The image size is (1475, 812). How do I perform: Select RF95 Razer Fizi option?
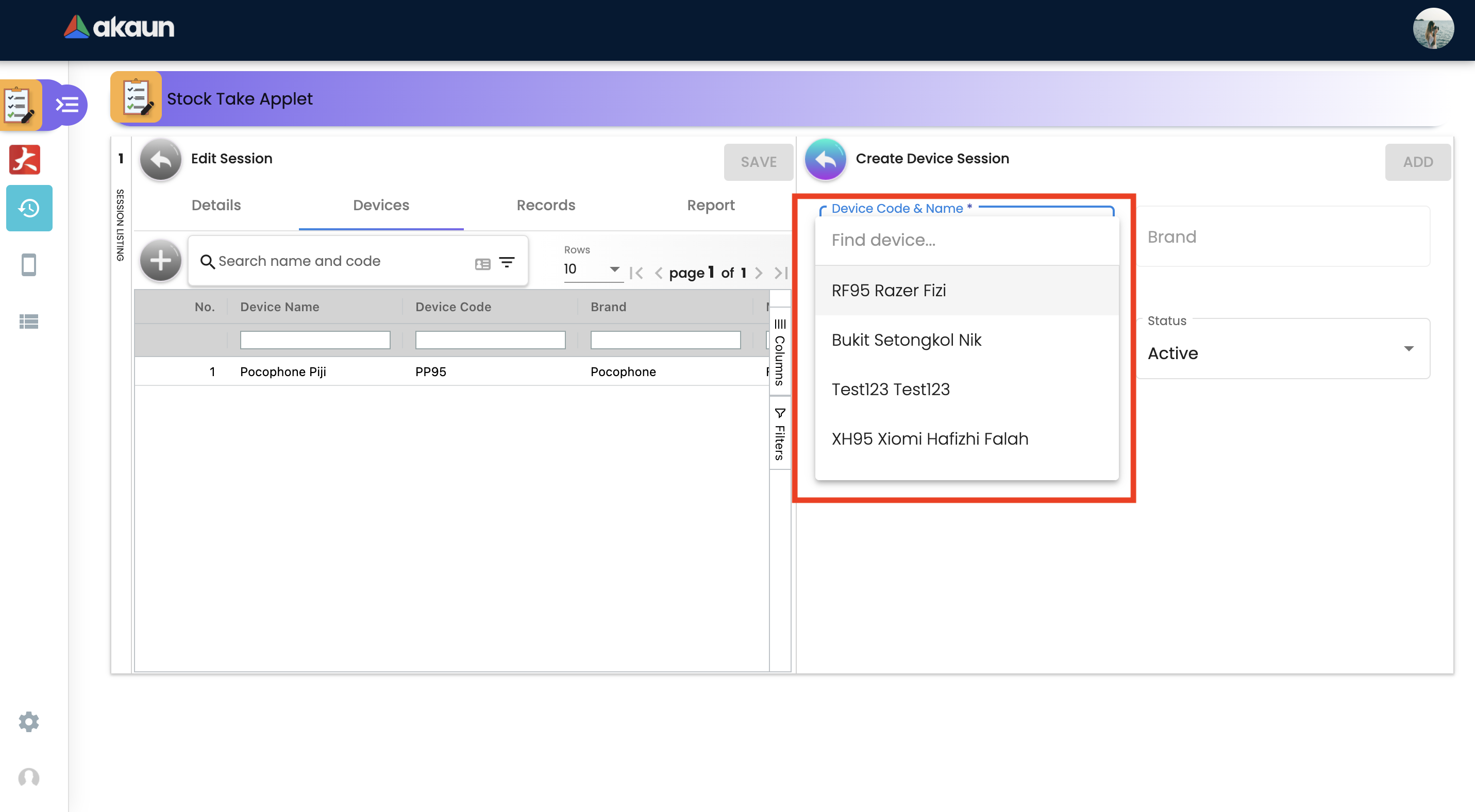(888, 290)
